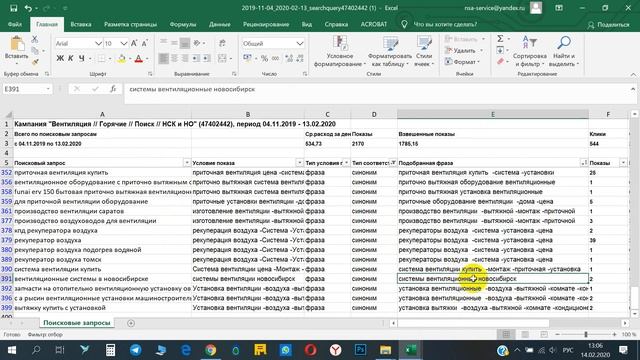The width and height of the screenshot is (640, 360).
Task: Collapse the ribbon with the up chevron
Action: click(633, 74)
